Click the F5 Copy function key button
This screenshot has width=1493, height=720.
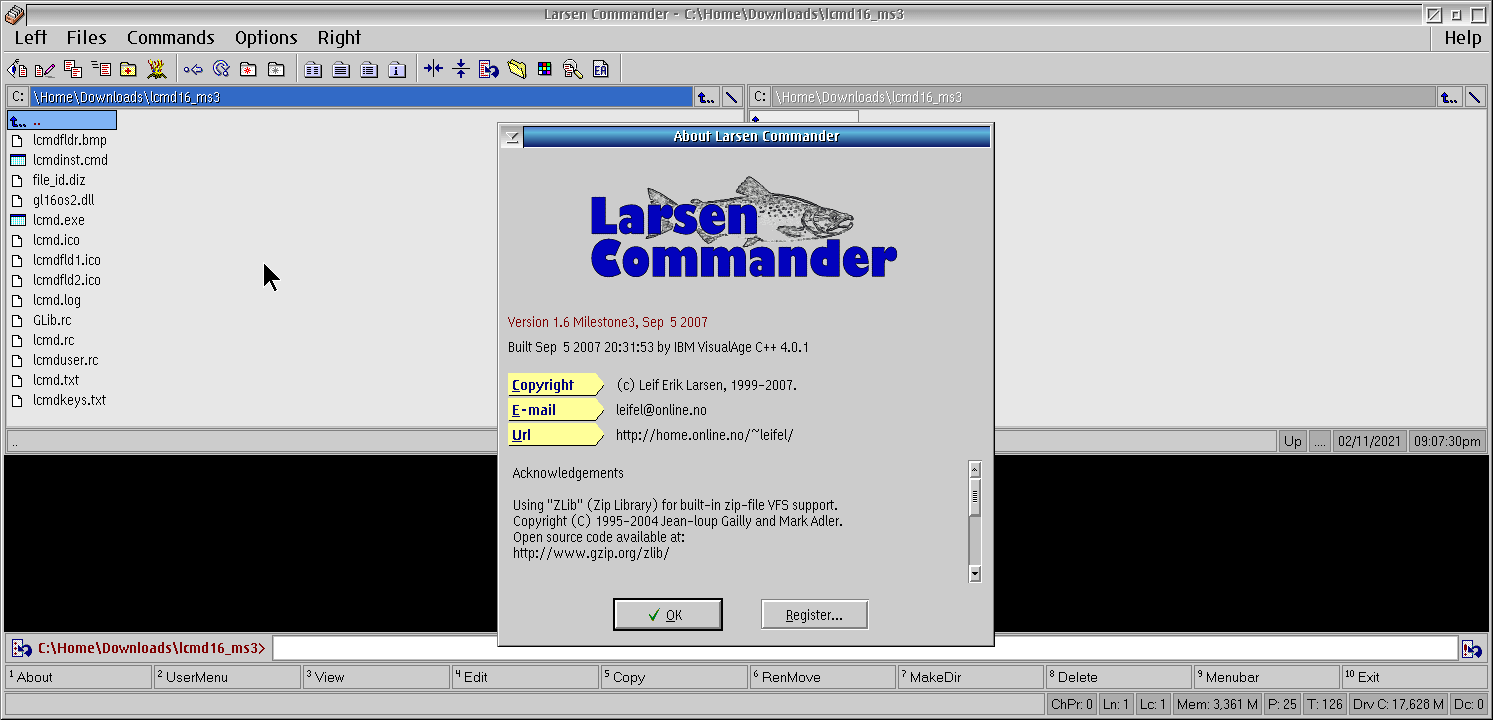pyautogui.click(x=674, y=677)
